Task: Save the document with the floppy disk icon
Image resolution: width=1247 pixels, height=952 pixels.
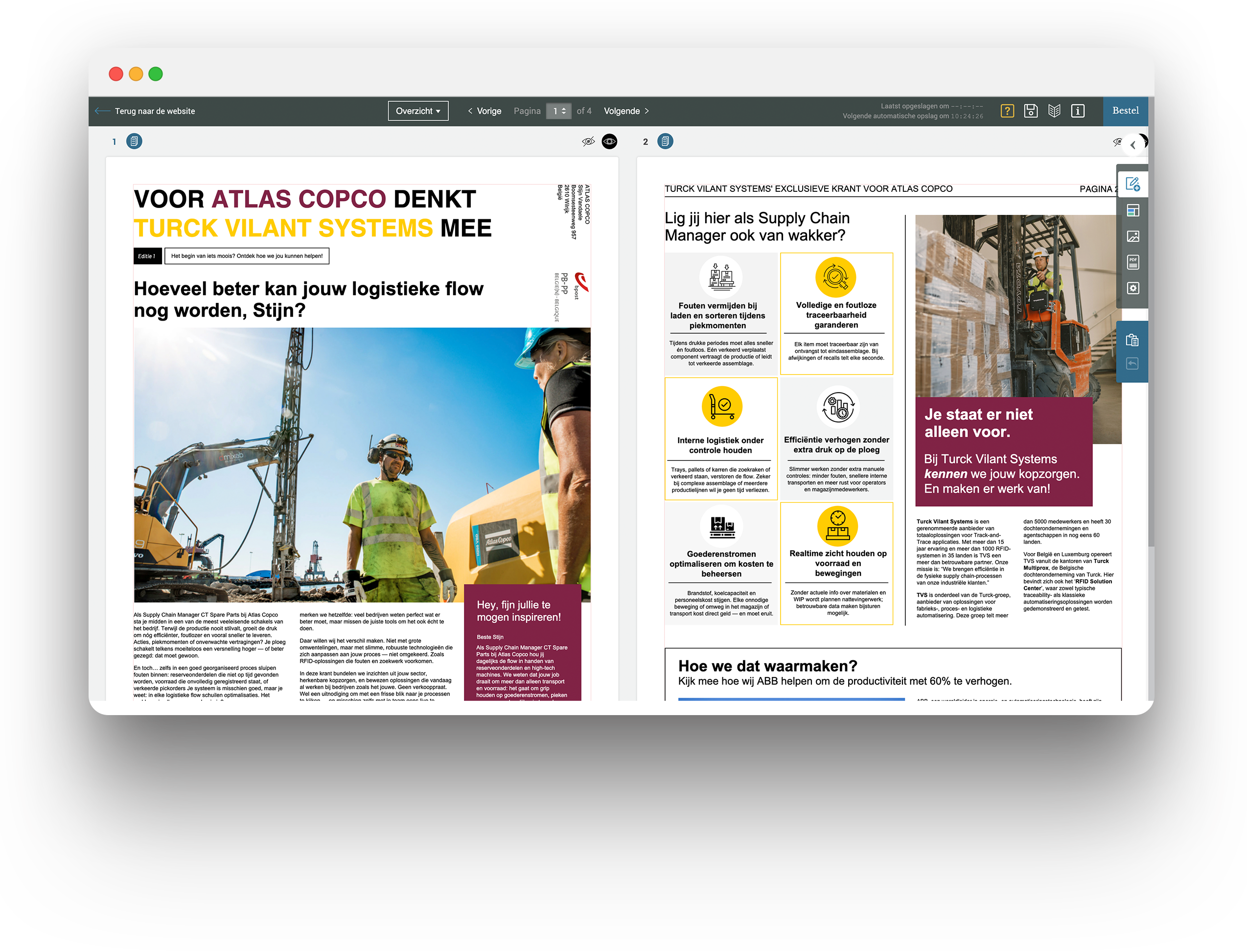Action: click(1031, 111)
